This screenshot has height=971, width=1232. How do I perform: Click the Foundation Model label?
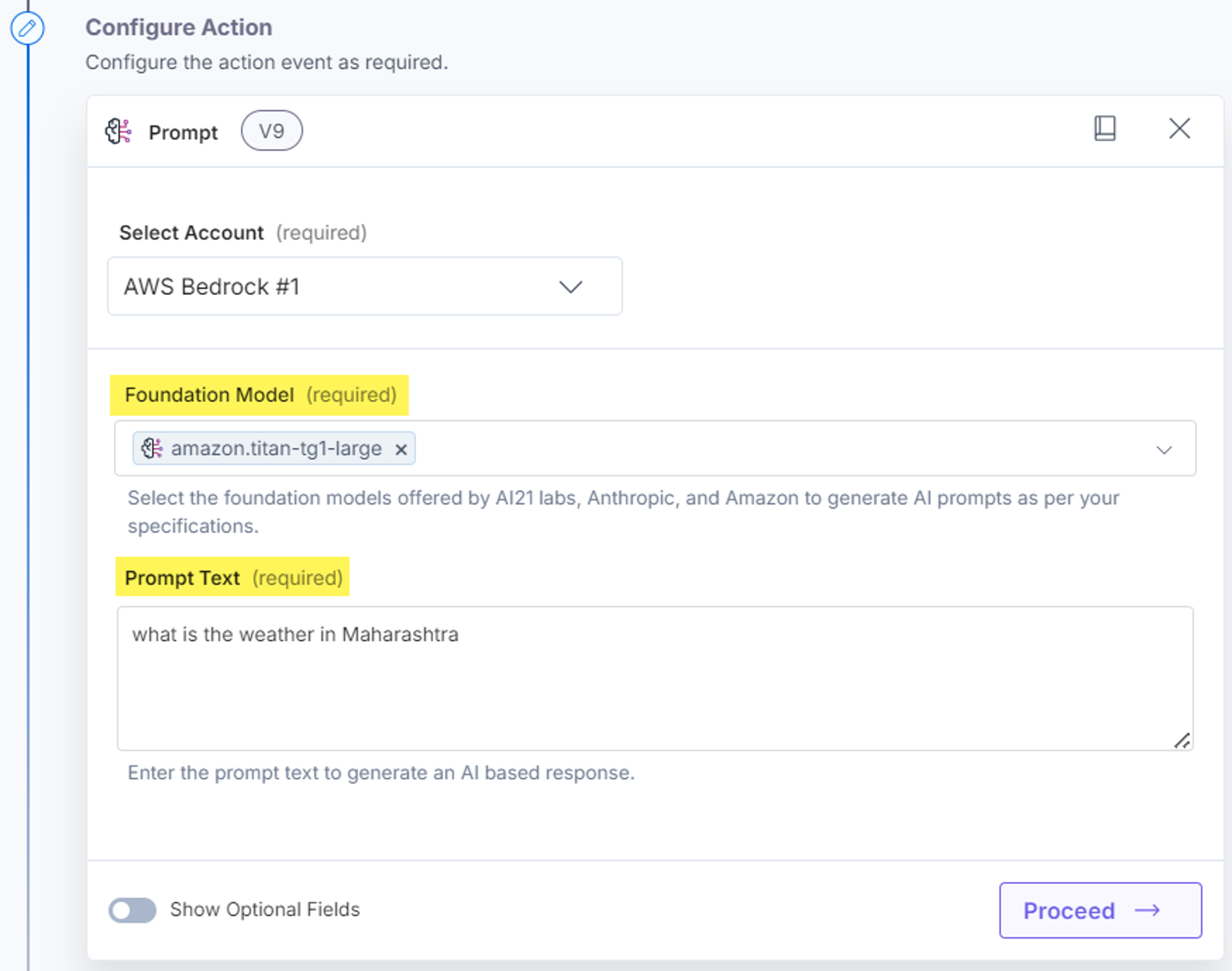pos(209,395)
